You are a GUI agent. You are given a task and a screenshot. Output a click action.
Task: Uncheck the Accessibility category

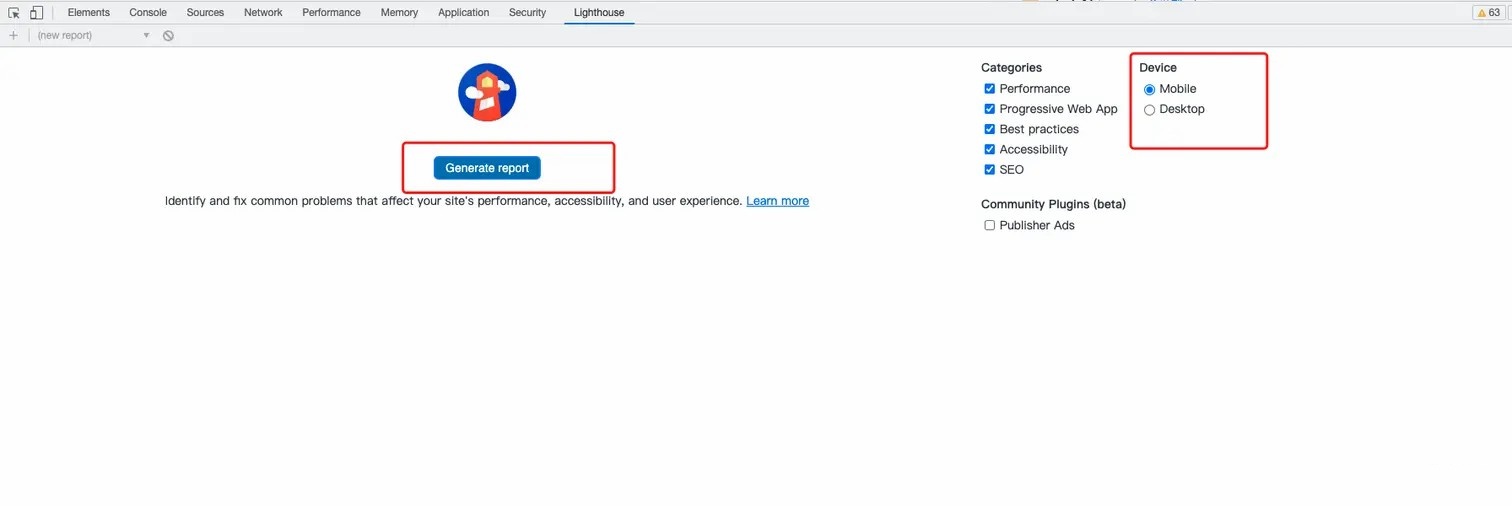(990, 149)
